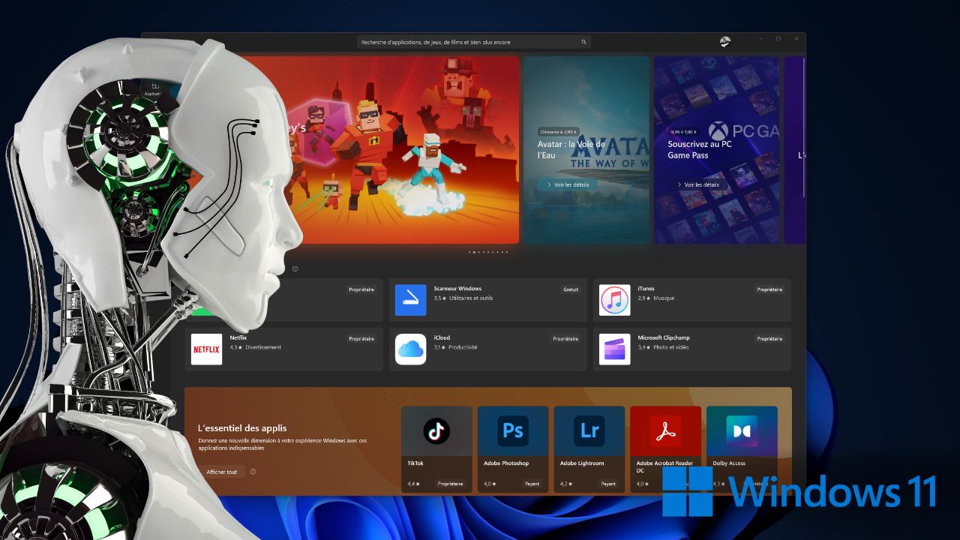Select the Dolby Access tile icon
This screenshot has height=540, width=960.
[742, 431]
